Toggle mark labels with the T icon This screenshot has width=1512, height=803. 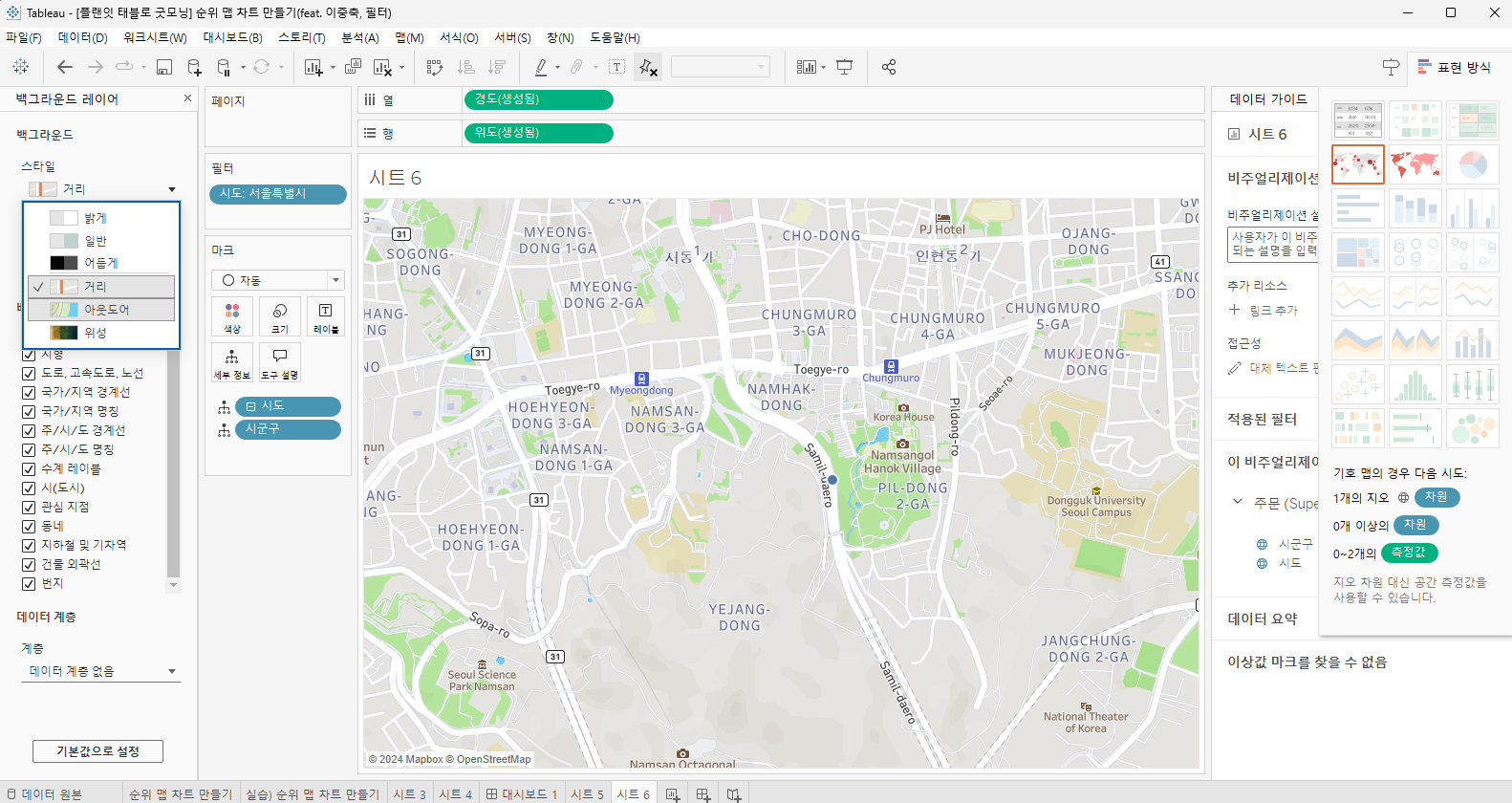[x=617, y=67]
